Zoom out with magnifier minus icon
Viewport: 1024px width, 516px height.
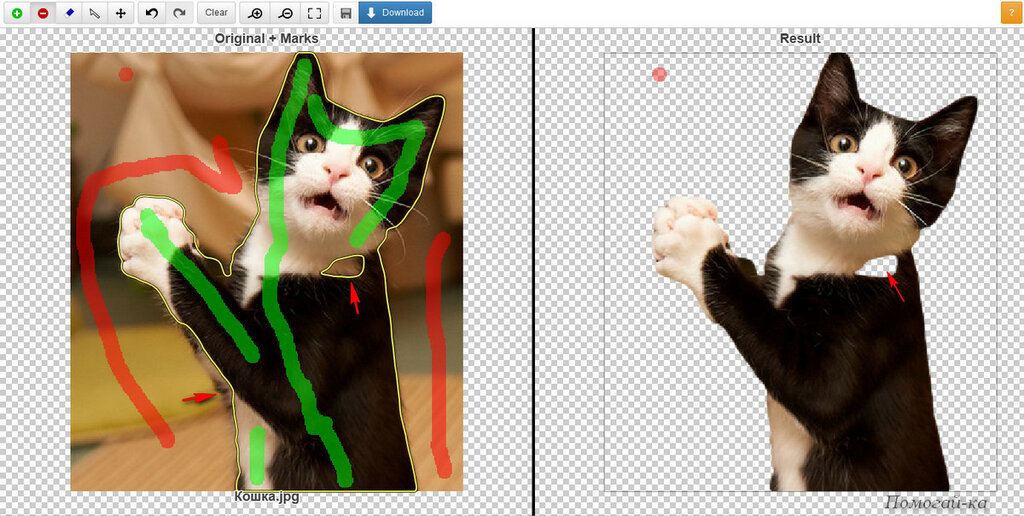tap(285, 13)
